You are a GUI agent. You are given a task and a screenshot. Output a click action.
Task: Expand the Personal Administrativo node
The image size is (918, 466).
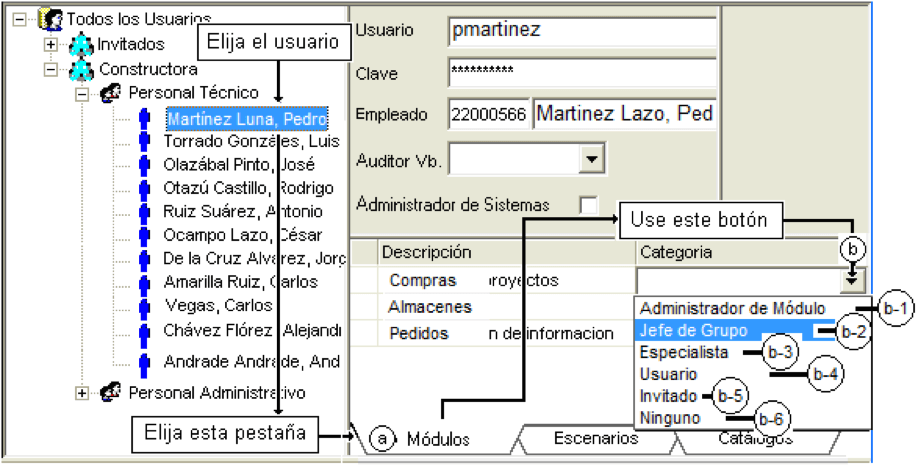[x=82, y=392]
